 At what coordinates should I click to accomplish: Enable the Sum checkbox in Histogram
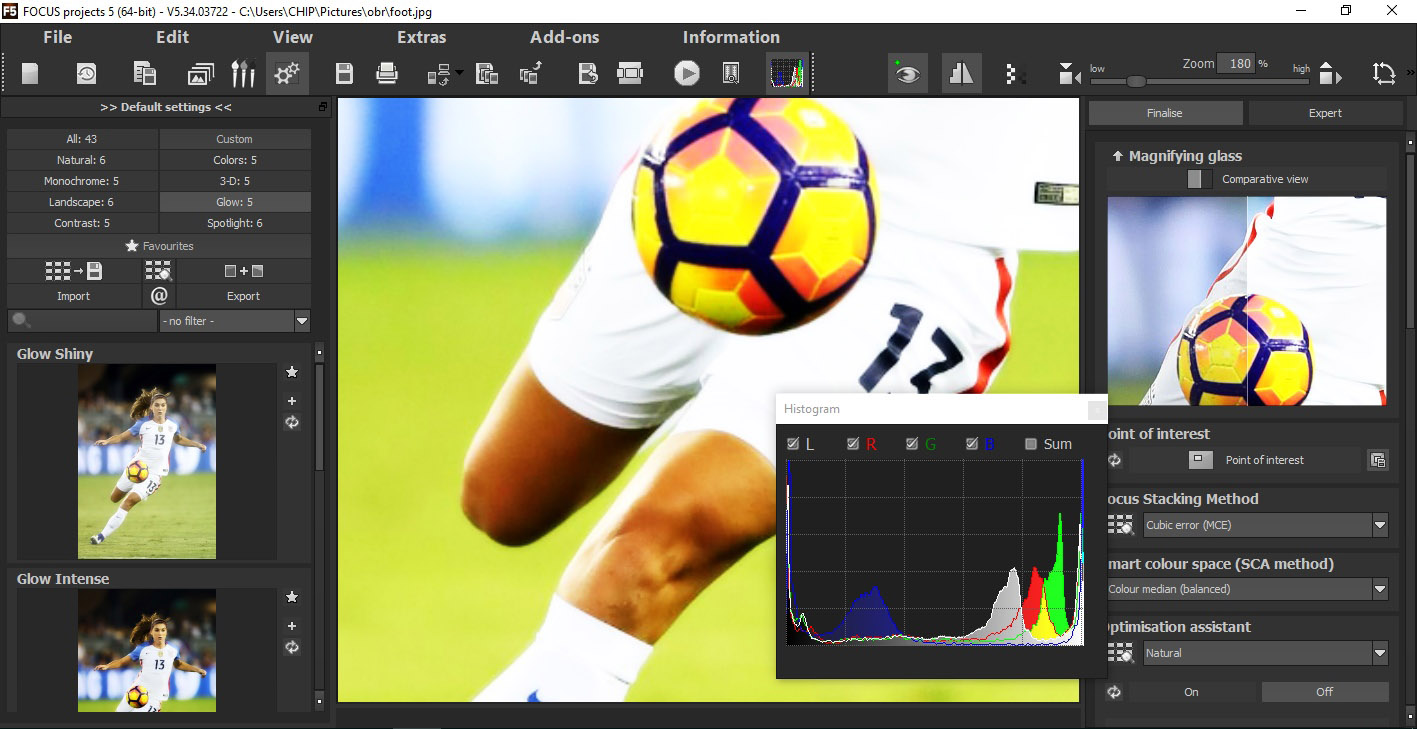pos(1031,444)
